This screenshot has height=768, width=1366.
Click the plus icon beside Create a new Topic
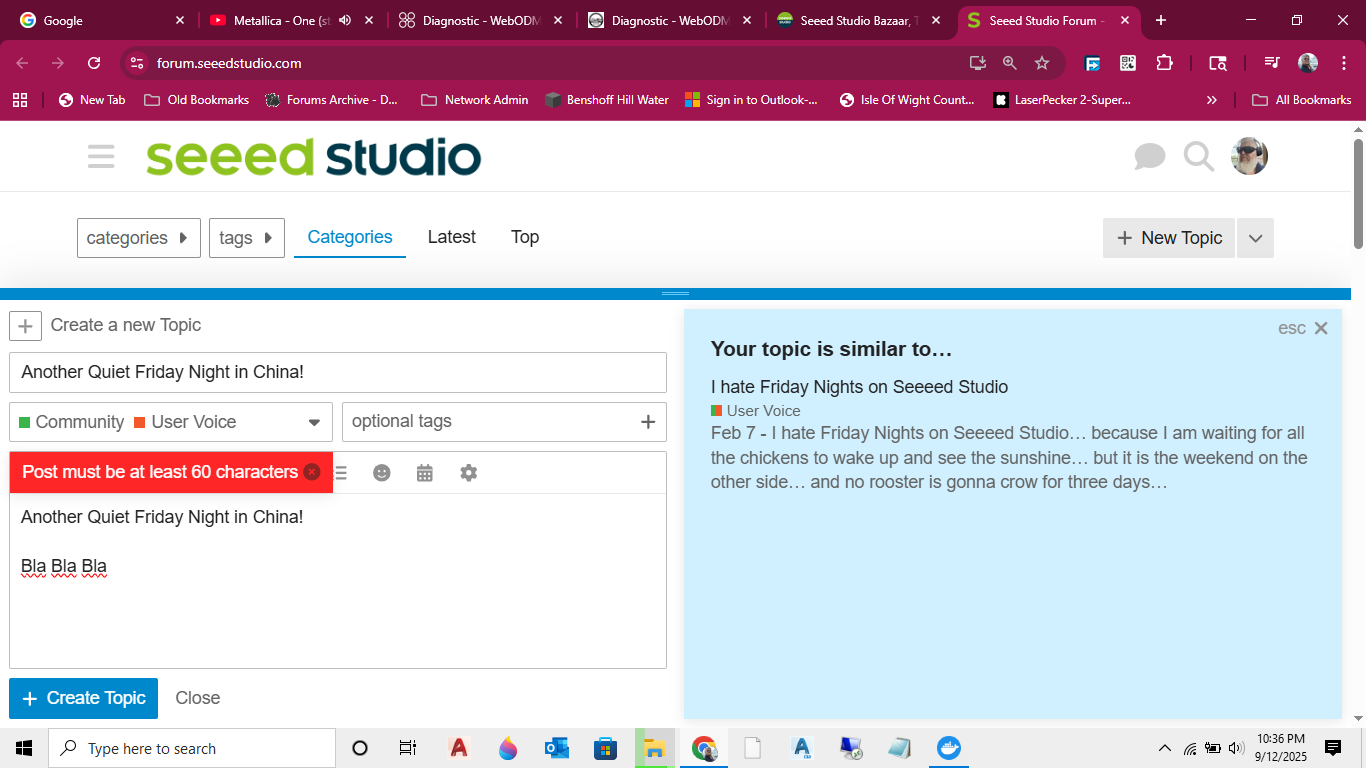25,326
